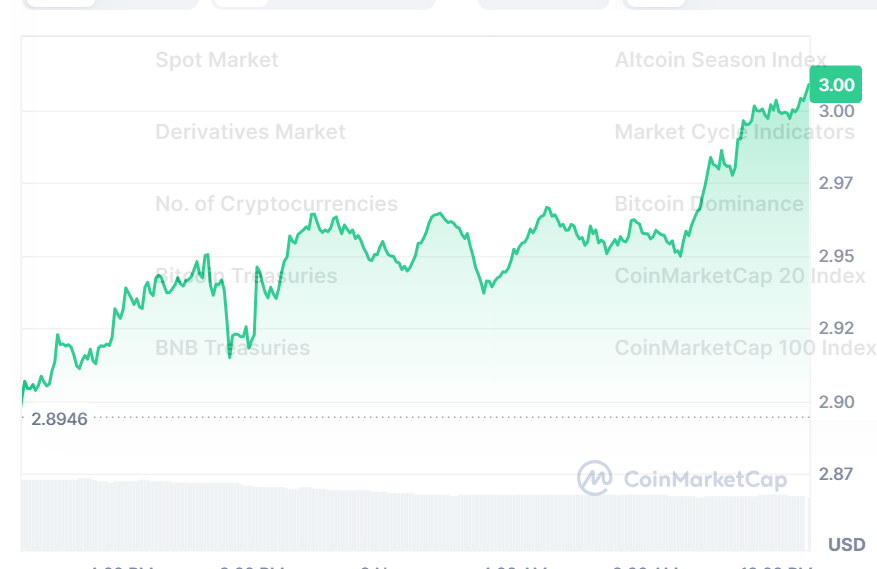This screenshot has height=569, width=877.
Task: Click the green 3.00 current price badge
Action: coord(836,85)
